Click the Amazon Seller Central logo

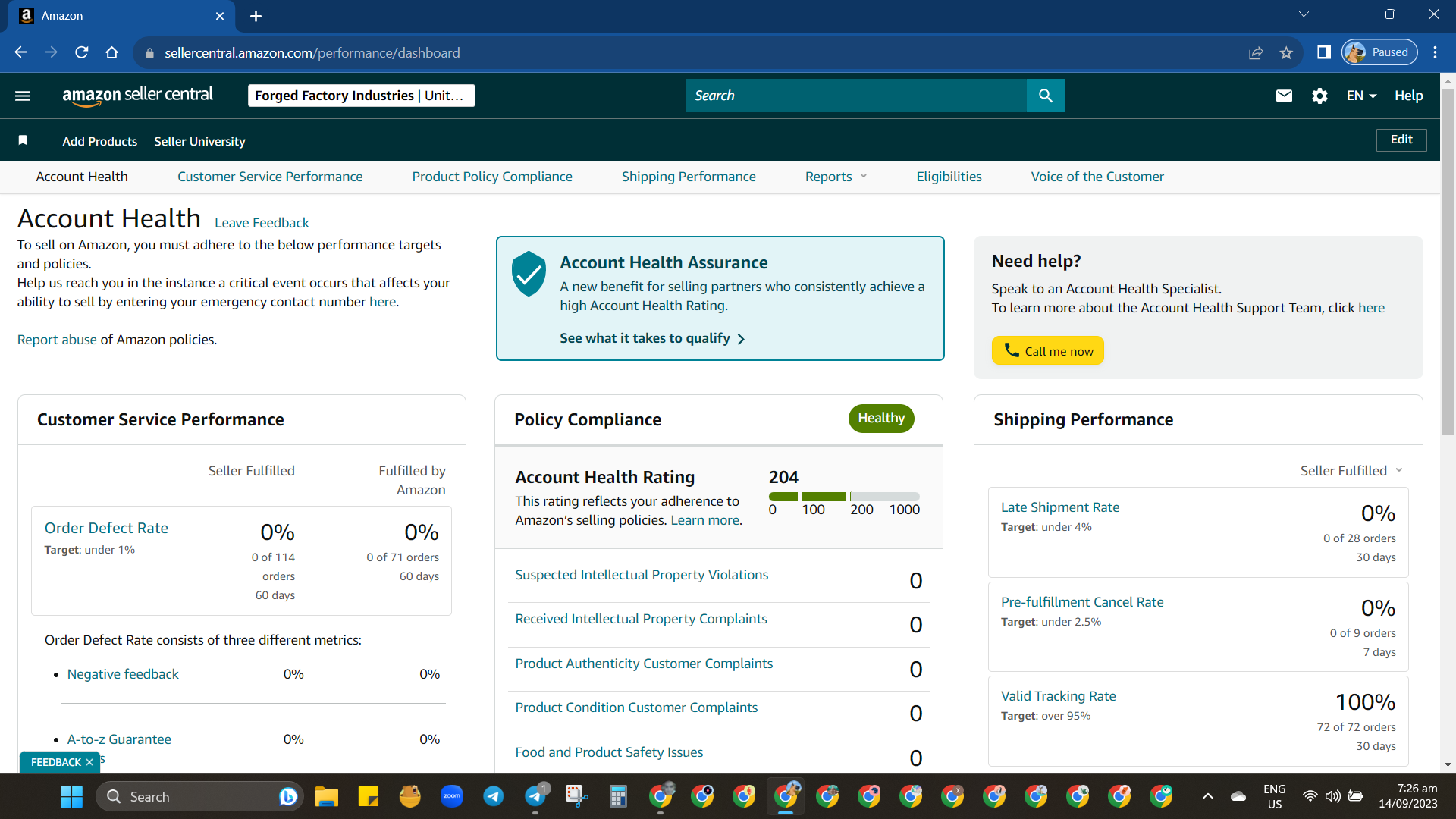(137, 96)
